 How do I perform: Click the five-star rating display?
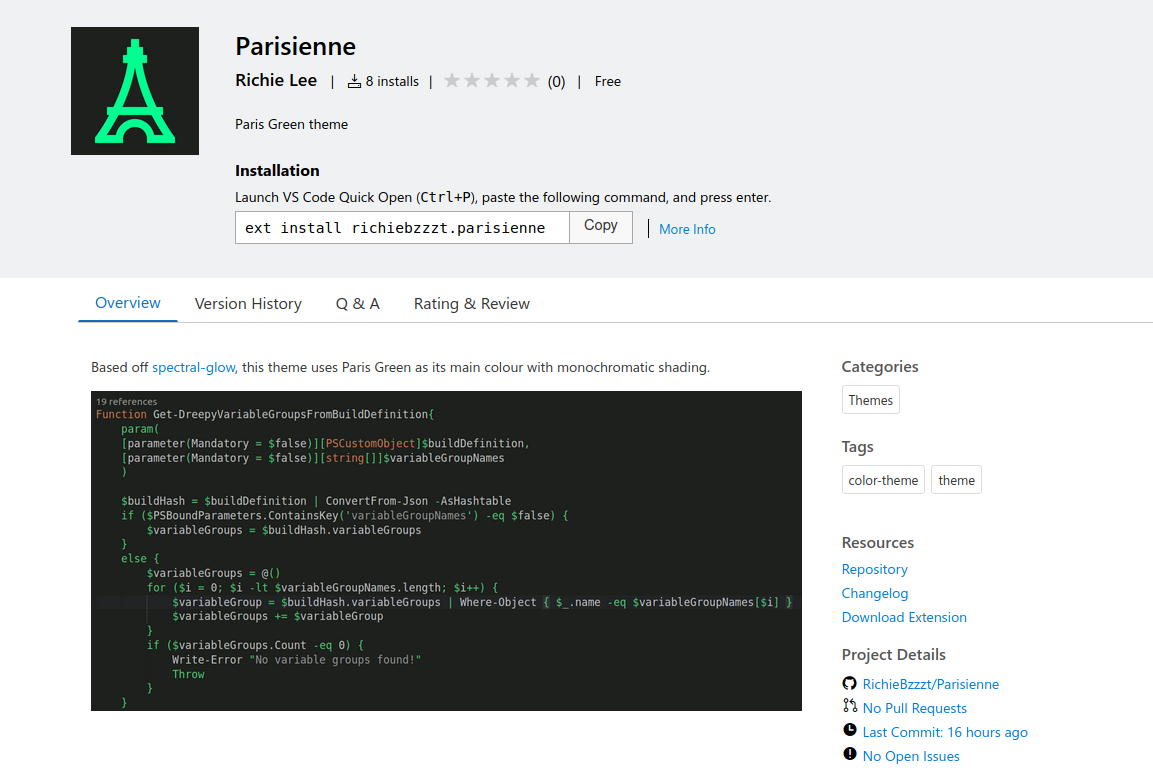(x=491, y=81)
